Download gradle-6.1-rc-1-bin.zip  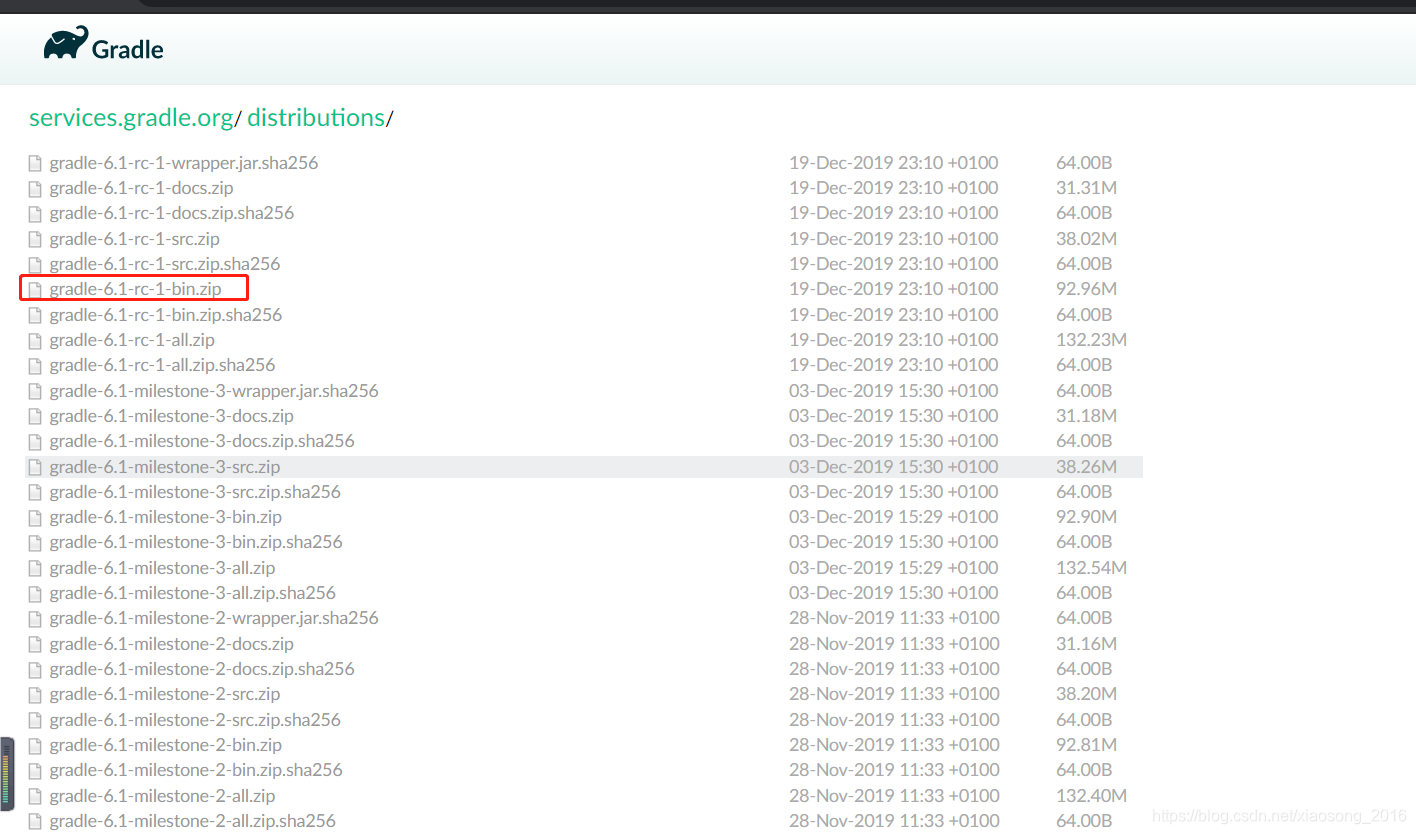(x=136, y=289)
